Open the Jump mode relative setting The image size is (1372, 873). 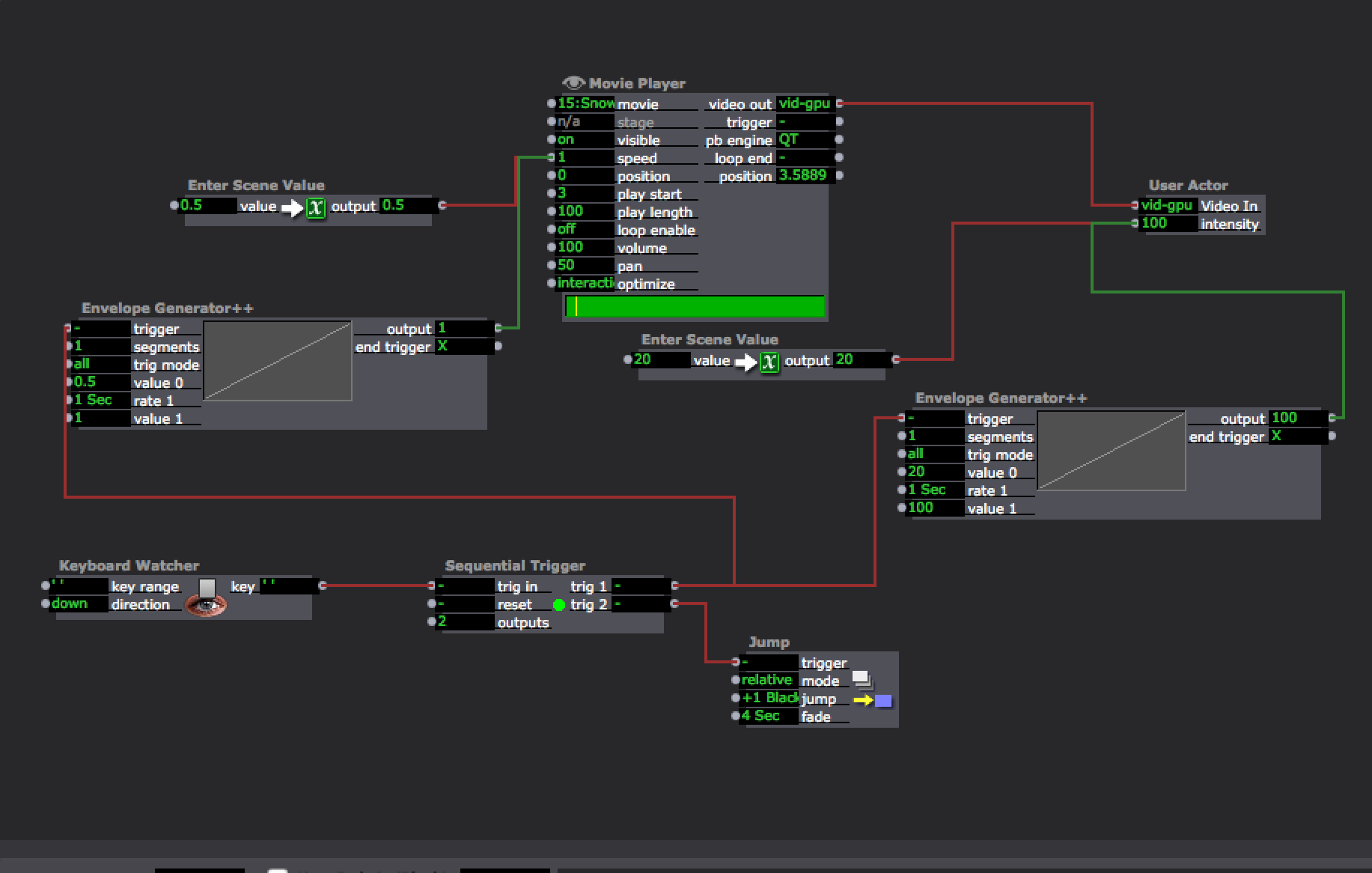click(x=769, y=680)
